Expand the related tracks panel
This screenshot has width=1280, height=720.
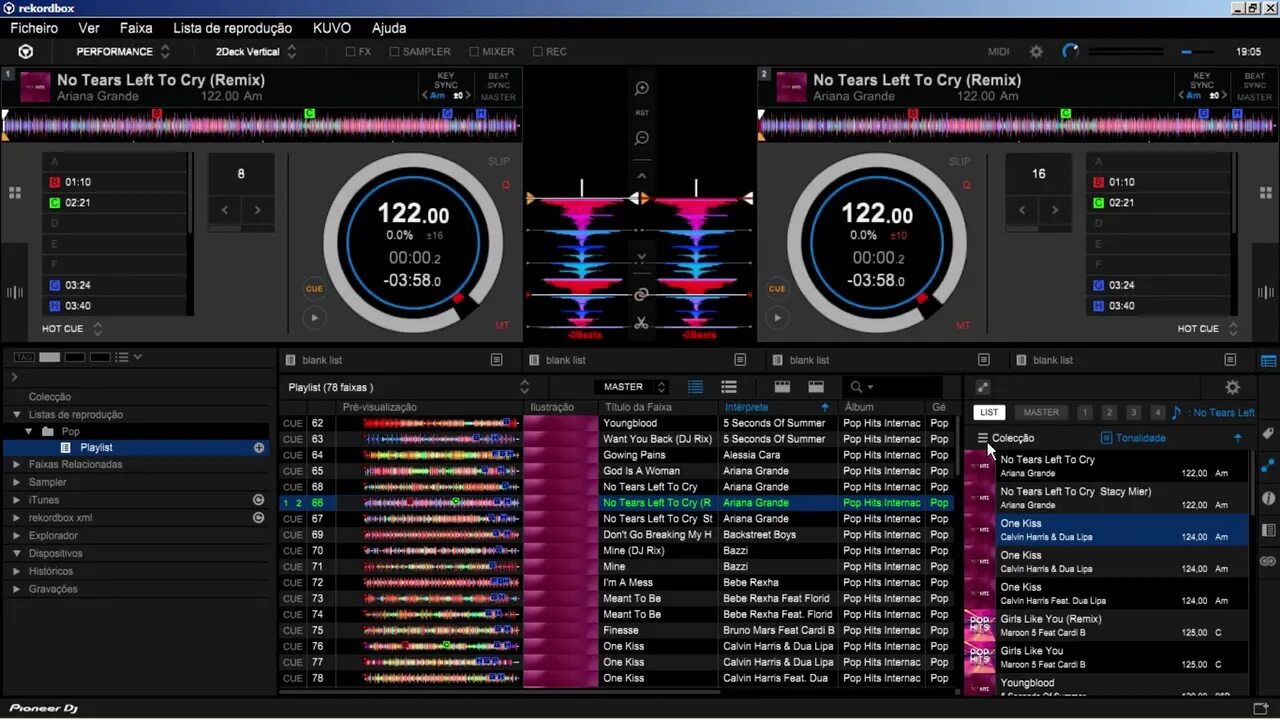(982, 387)
